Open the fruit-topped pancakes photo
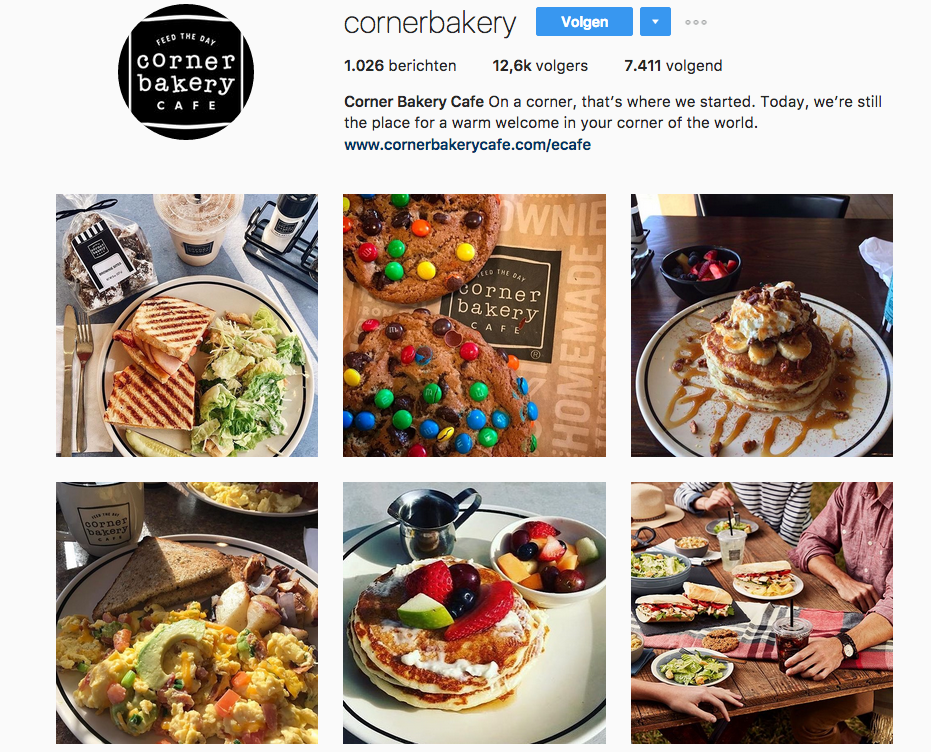The height and width of the screenshot is (752, 931). click(474, 613)
